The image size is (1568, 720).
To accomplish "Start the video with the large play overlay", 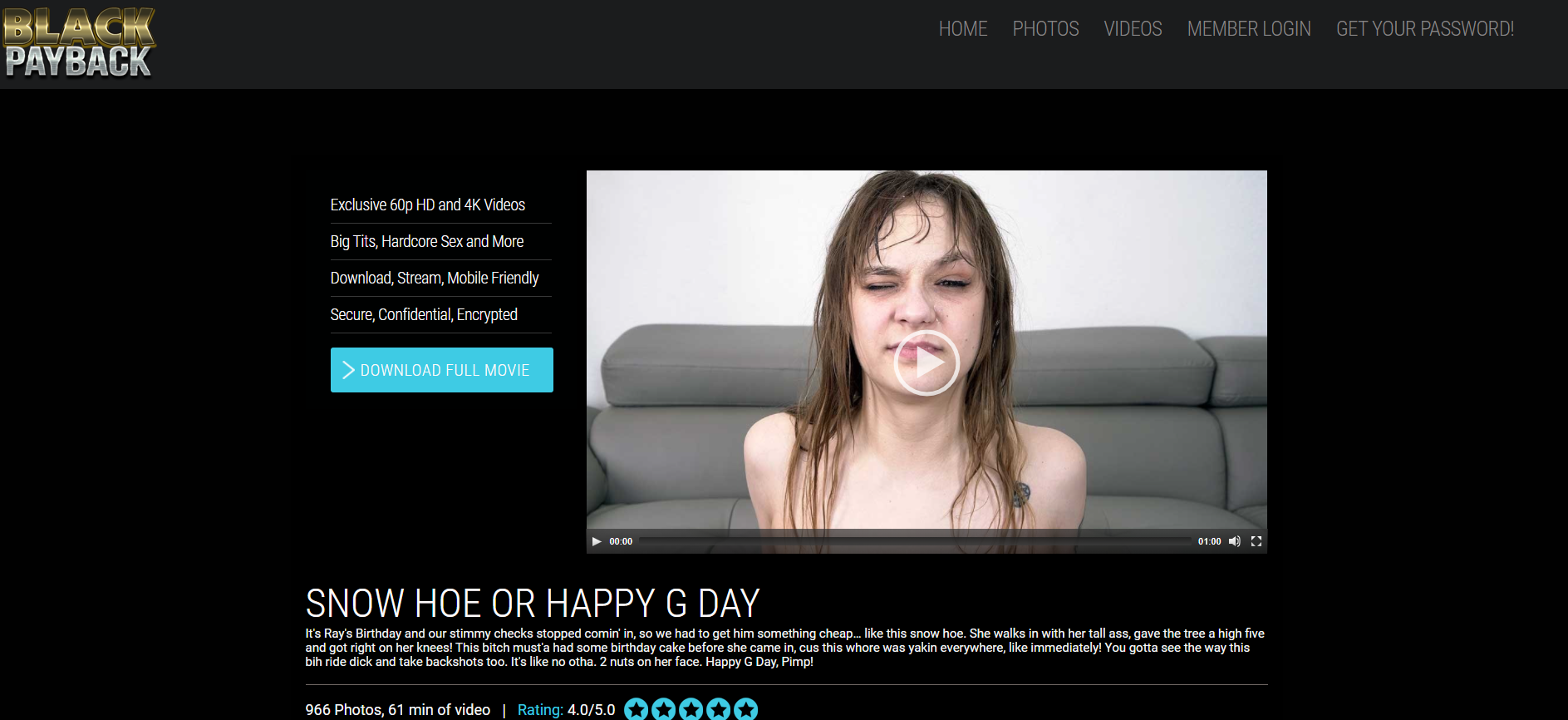I will 927,362.
